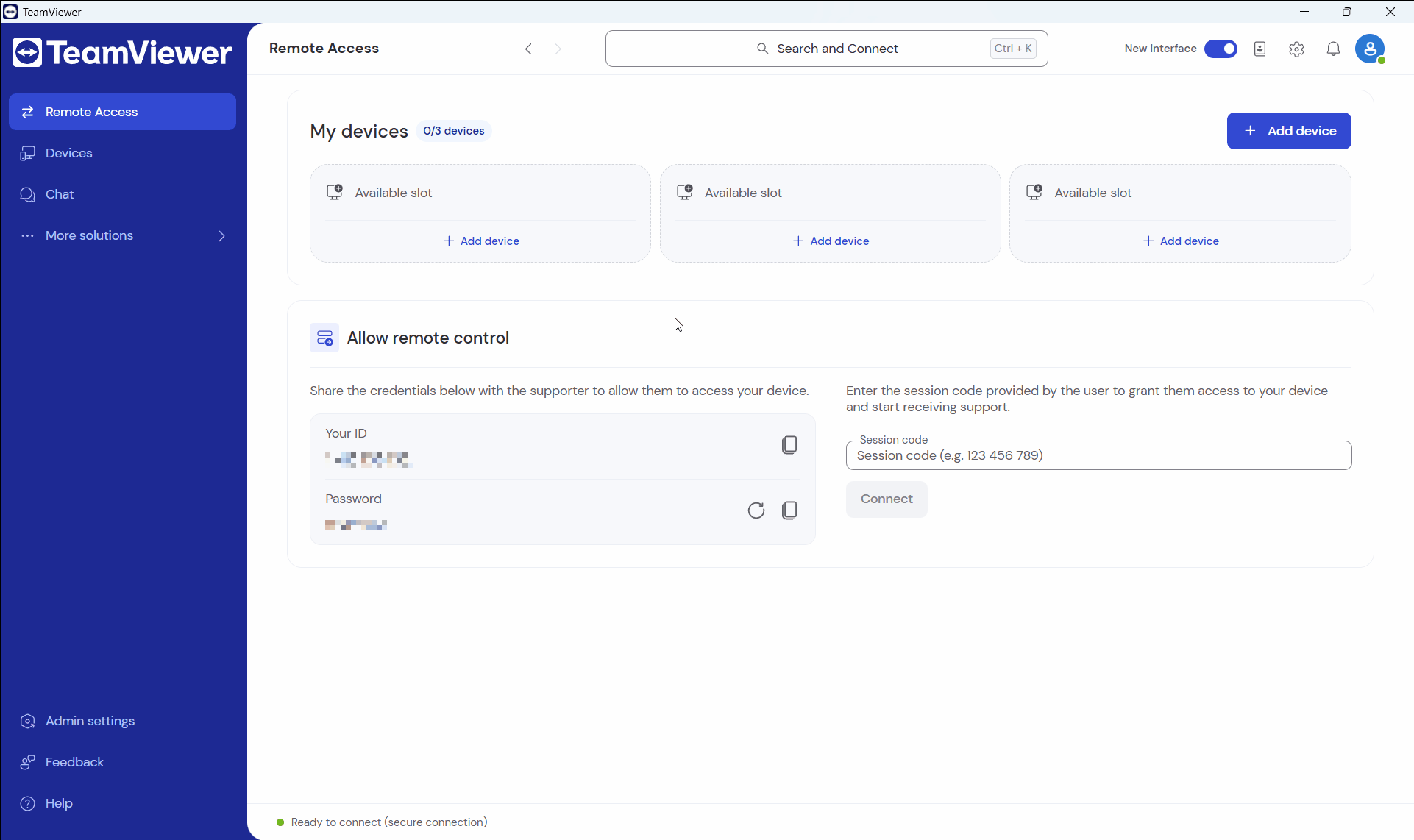Open settings gear in top bar
The width and height of the screenshot is (1414, 840).
1296,49
